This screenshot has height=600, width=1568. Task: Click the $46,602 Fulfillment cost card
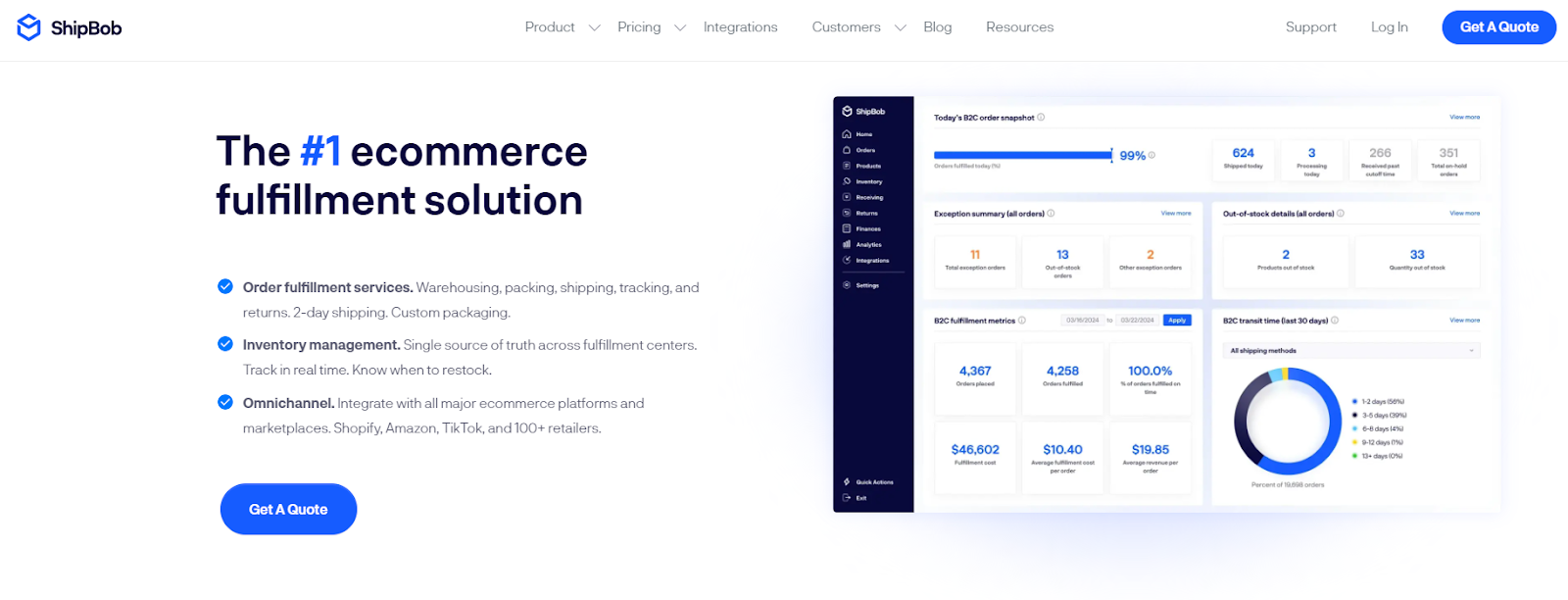975,458
